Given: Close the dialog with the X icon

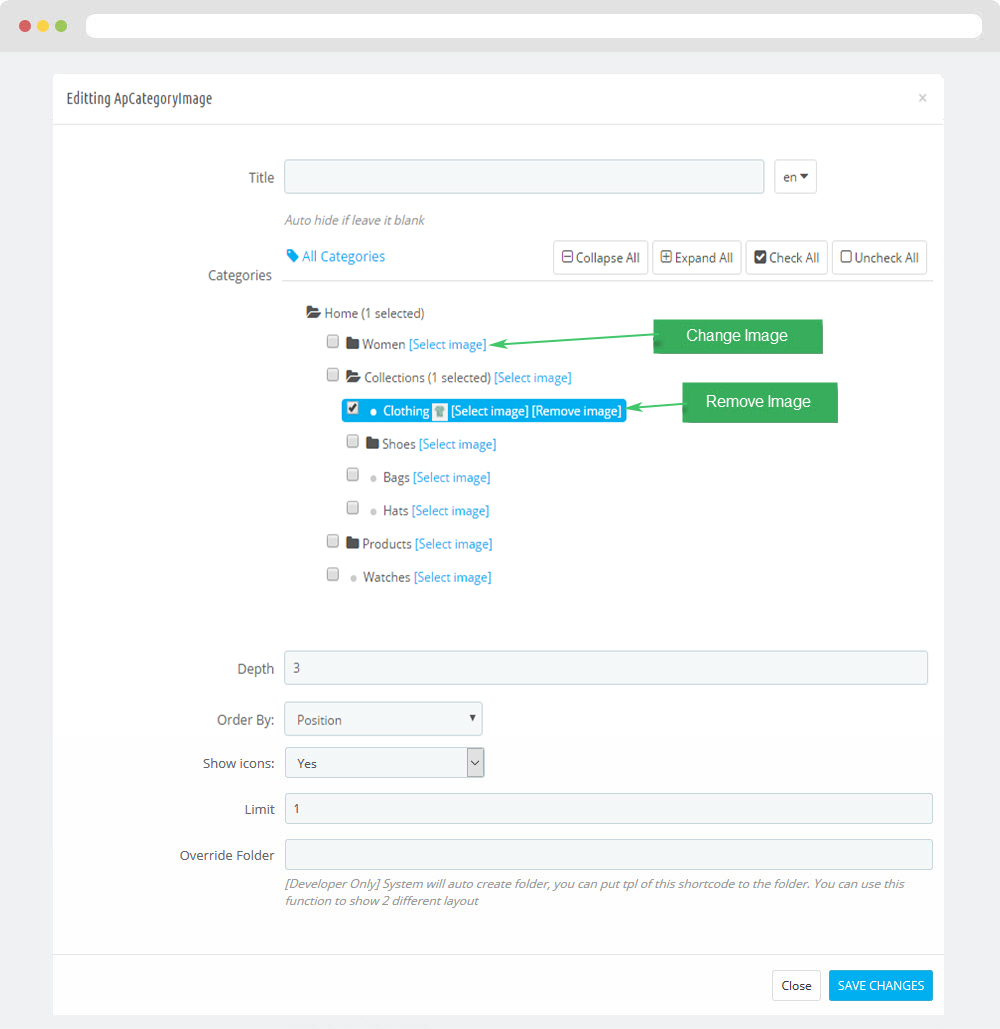Looking at the screenshot, I should [922, 98].
